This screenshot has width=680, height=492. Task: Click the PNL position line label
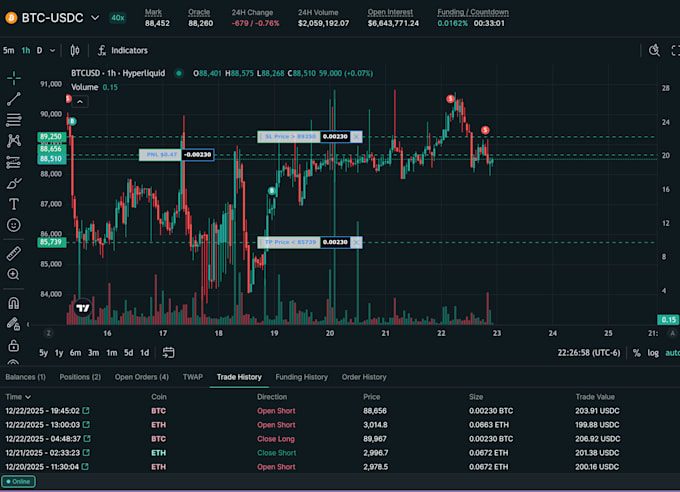160,155
